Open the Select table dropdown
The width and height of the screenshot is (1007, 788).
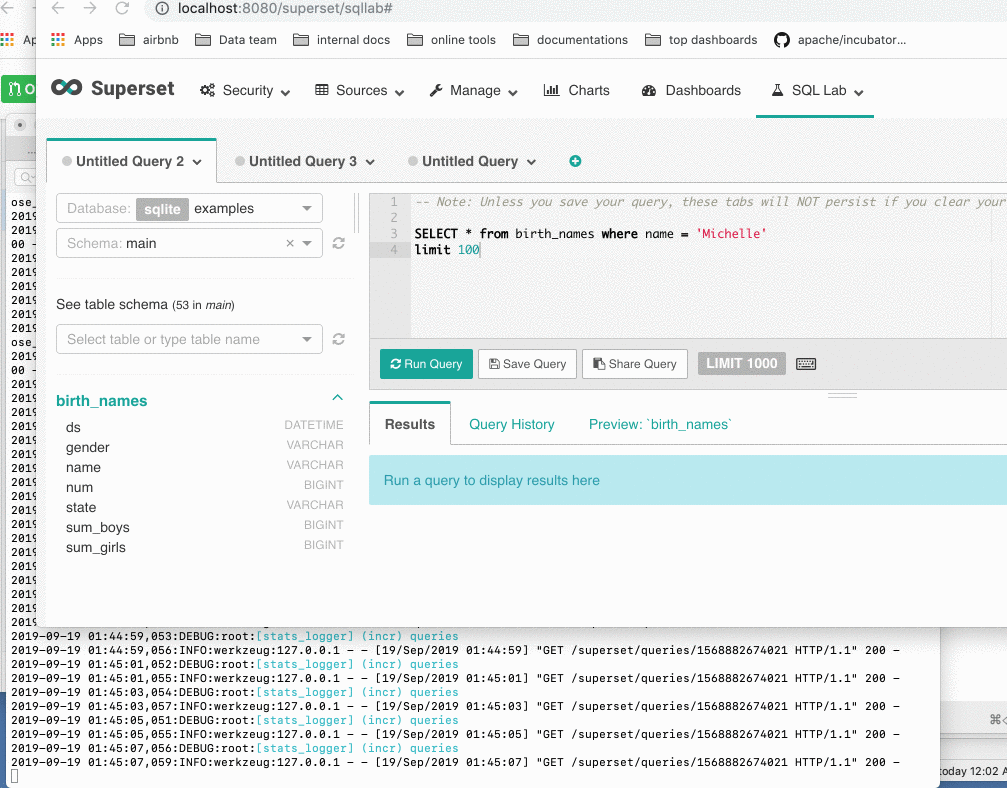tap(189, 339)
